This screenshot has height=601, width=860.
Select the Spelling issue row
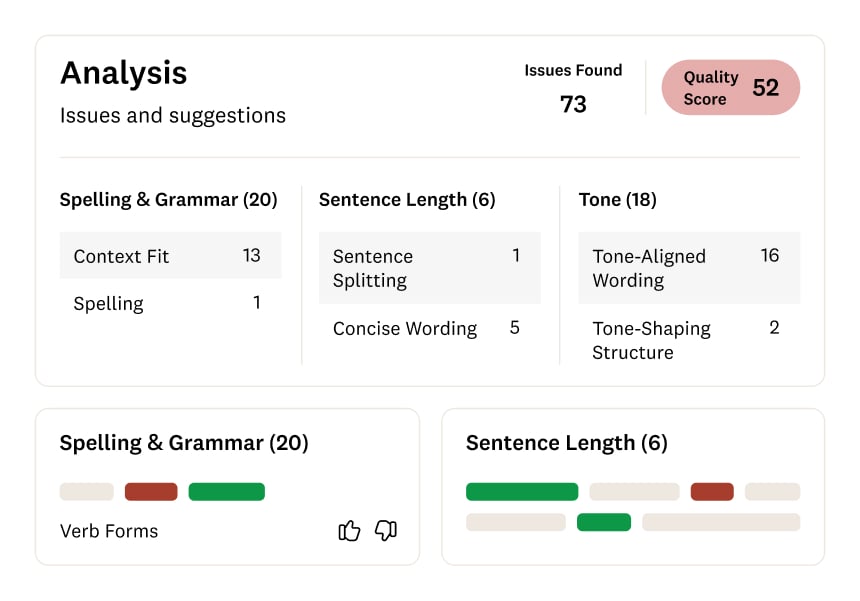170,304
